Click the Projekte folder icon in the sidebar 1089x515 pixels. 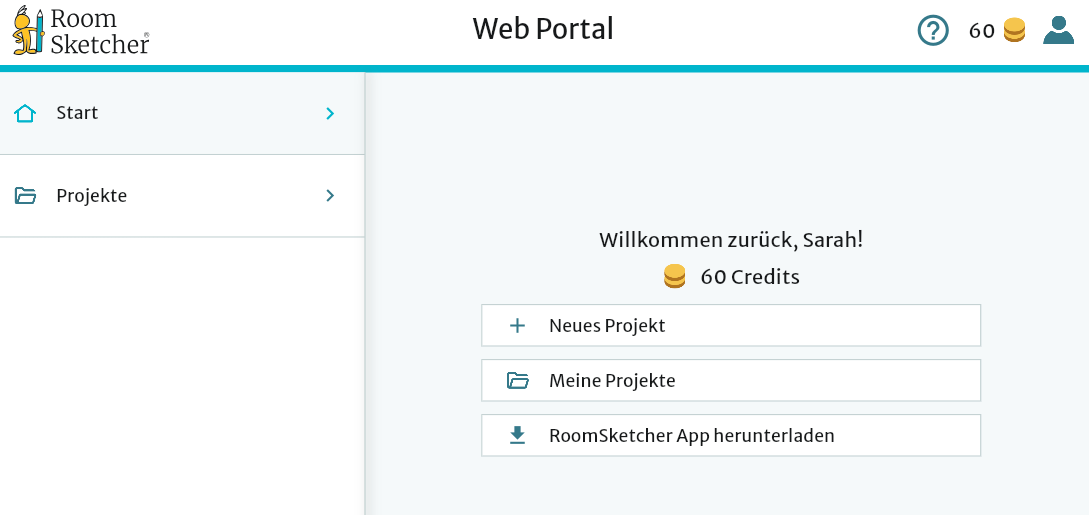[x=25, y=196]
